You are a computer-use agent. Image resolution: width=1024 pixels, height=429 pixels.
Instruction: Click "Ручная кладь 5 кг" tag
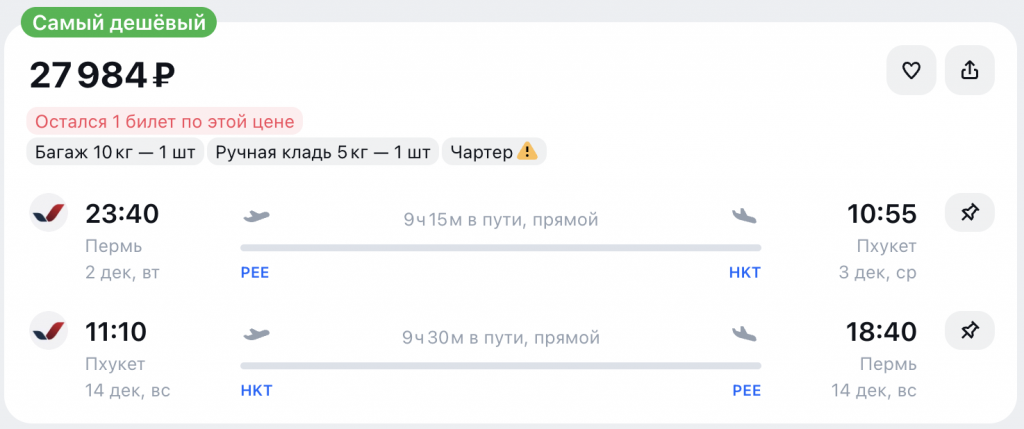[x=322, y=152]
